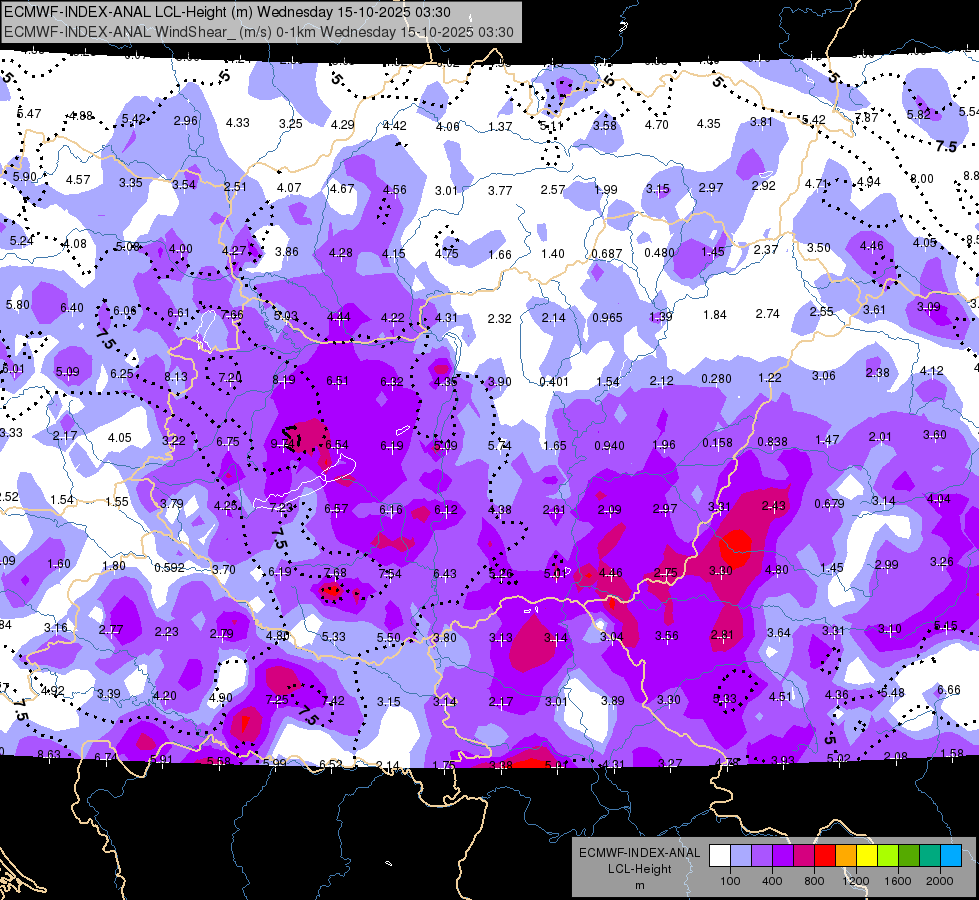The height and width of the screenshot is (900, 979).
Task: Click the teal legend color swatch
Action: (930, 856)
